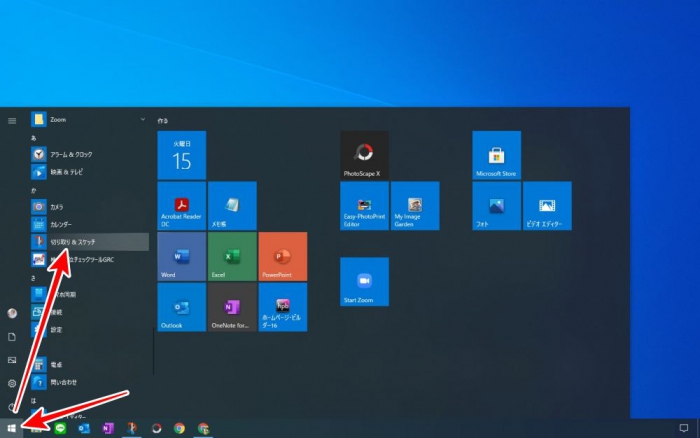This screenshot has height=438, width=700.
Task: Open Documents from Start sidebar
Action: tap(12, 337)
